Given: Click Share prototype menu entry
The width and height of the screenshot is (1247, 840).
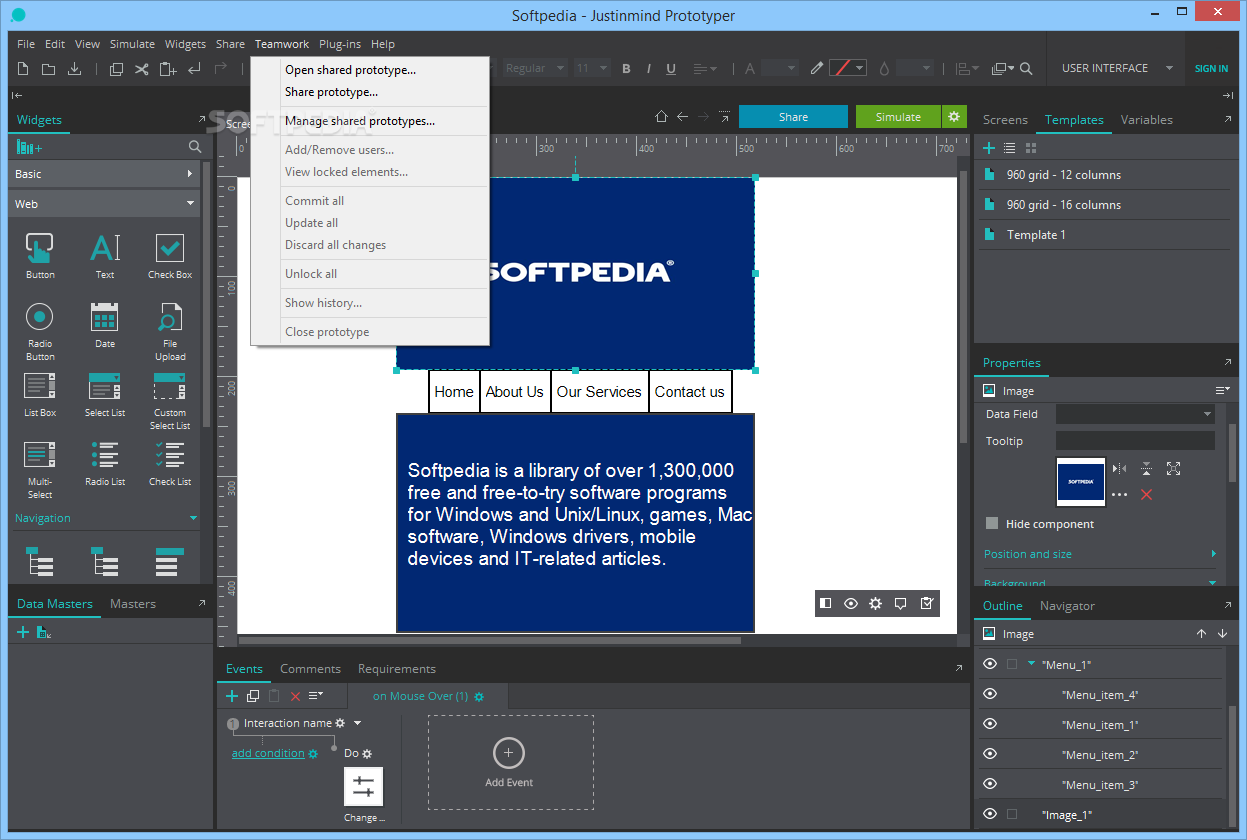Looking at the screenshot, I should (331, 92).
